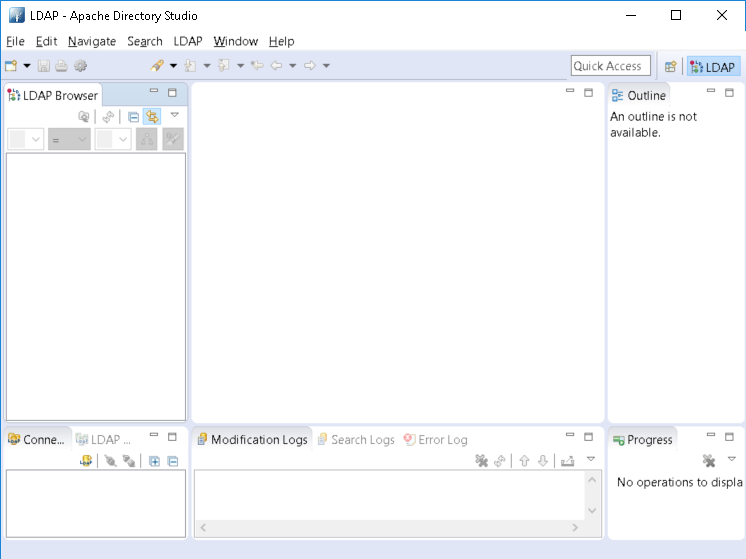This screenshot has height=559, width=746.
Task: Click LDAP Browser refresh icon
Action: coord(108,117)
